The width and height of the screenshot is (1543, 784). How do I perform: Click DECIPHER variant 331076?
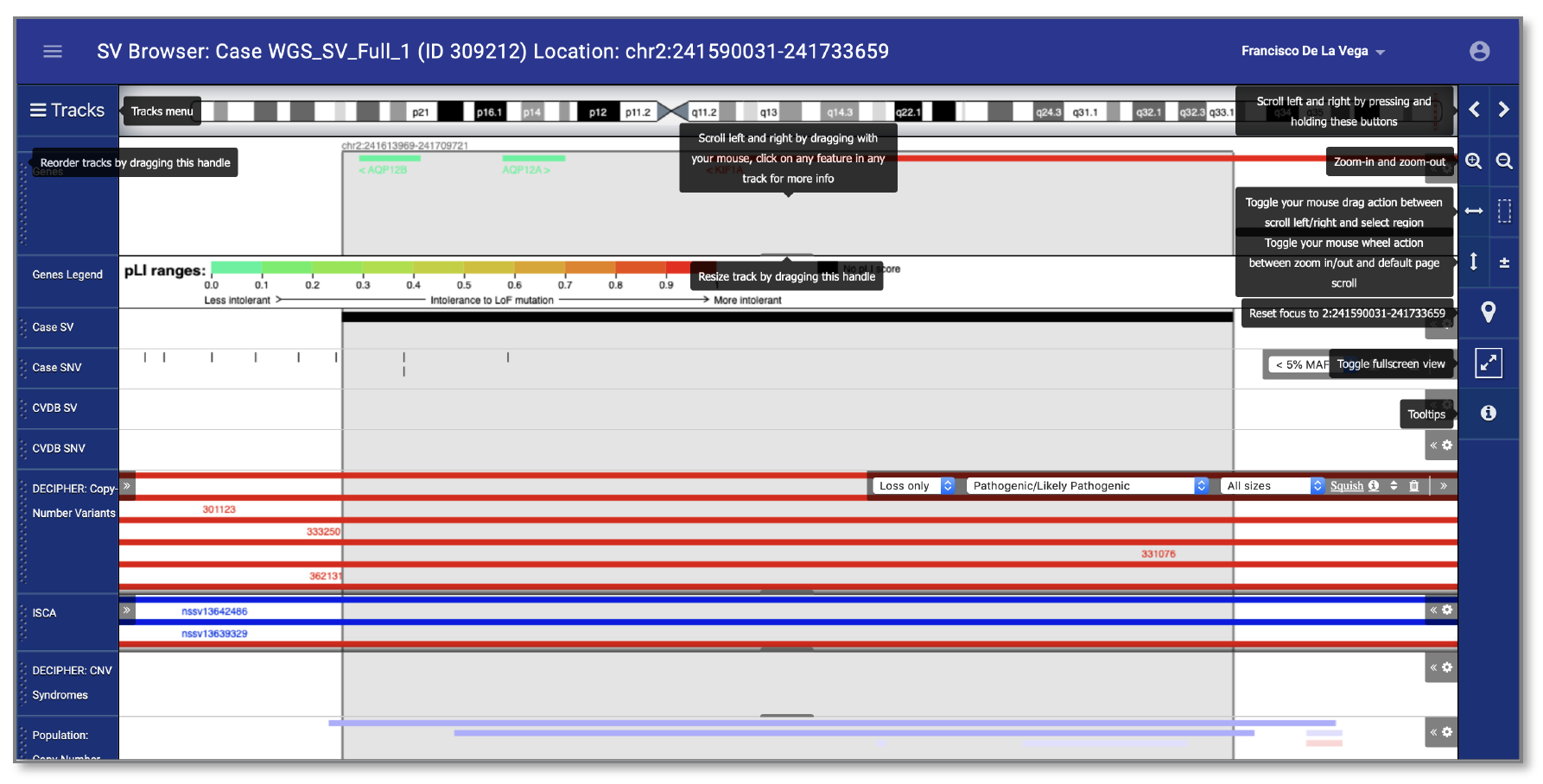click(x=1158, y=554)
